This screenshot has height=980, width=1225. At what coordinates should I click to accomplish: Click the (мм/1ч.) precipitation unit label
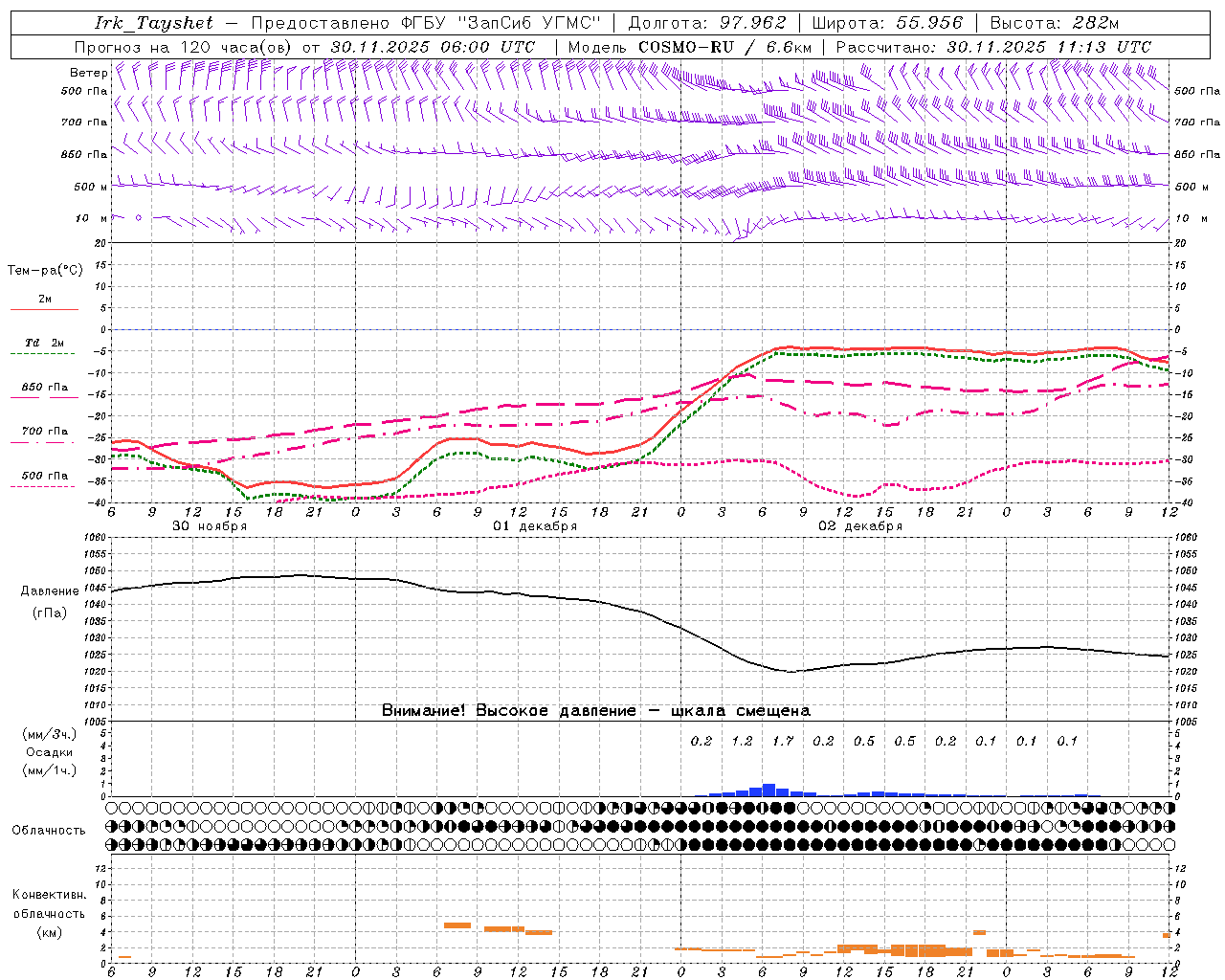49,770
